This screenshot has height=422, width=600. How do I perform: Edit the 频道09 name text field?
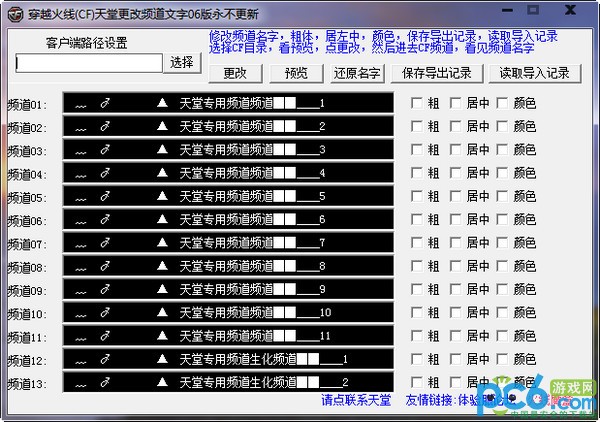[x=228, y=289]
